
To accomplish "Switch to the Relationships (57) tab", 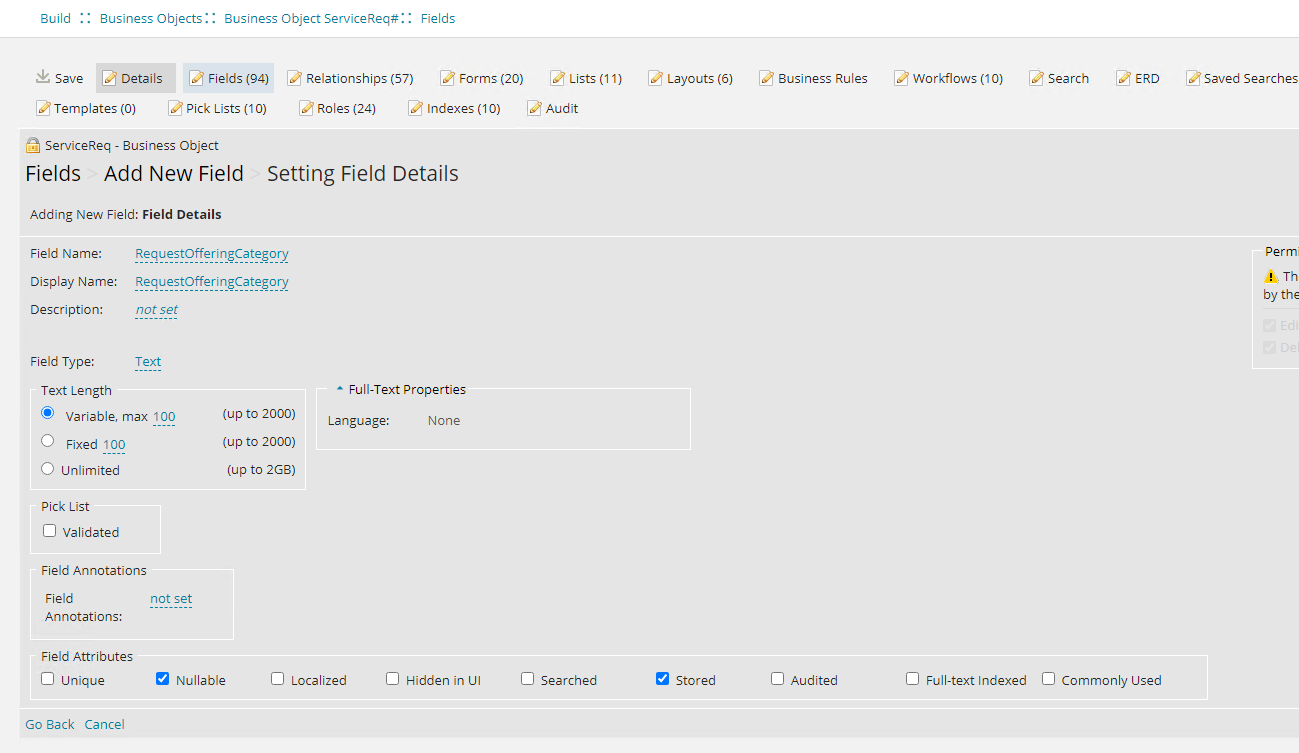I will coord(351,77).
